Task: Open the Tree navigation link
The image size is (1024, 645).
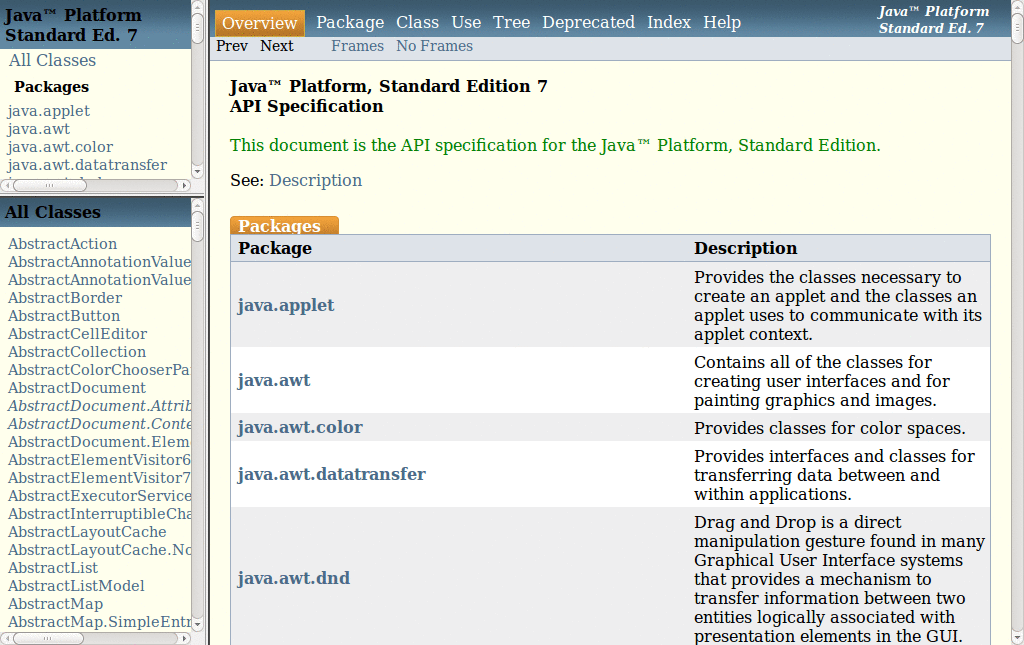Action: [511, 22]
